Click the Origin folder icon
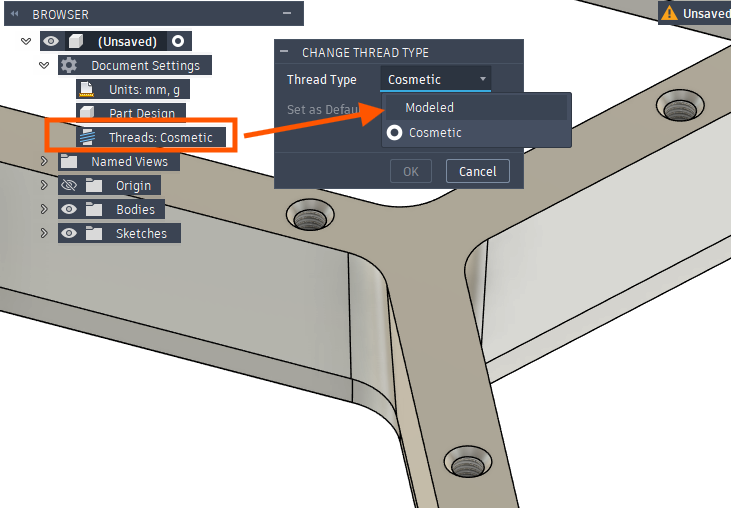Image resolution: width=731 pixels, height=508 pixels. click(94, 185)
